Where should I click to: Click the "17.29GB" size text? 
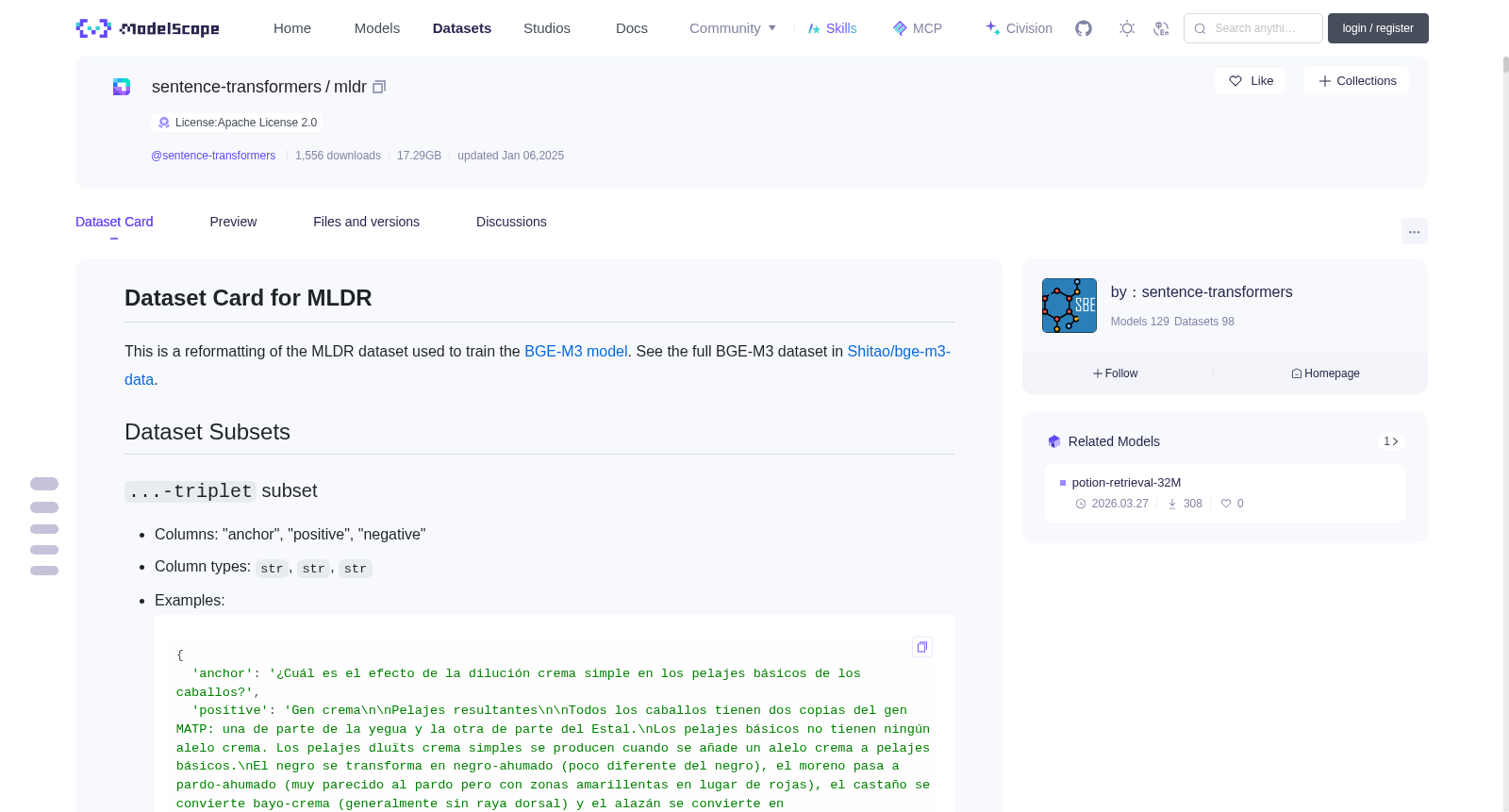[419, 156]
